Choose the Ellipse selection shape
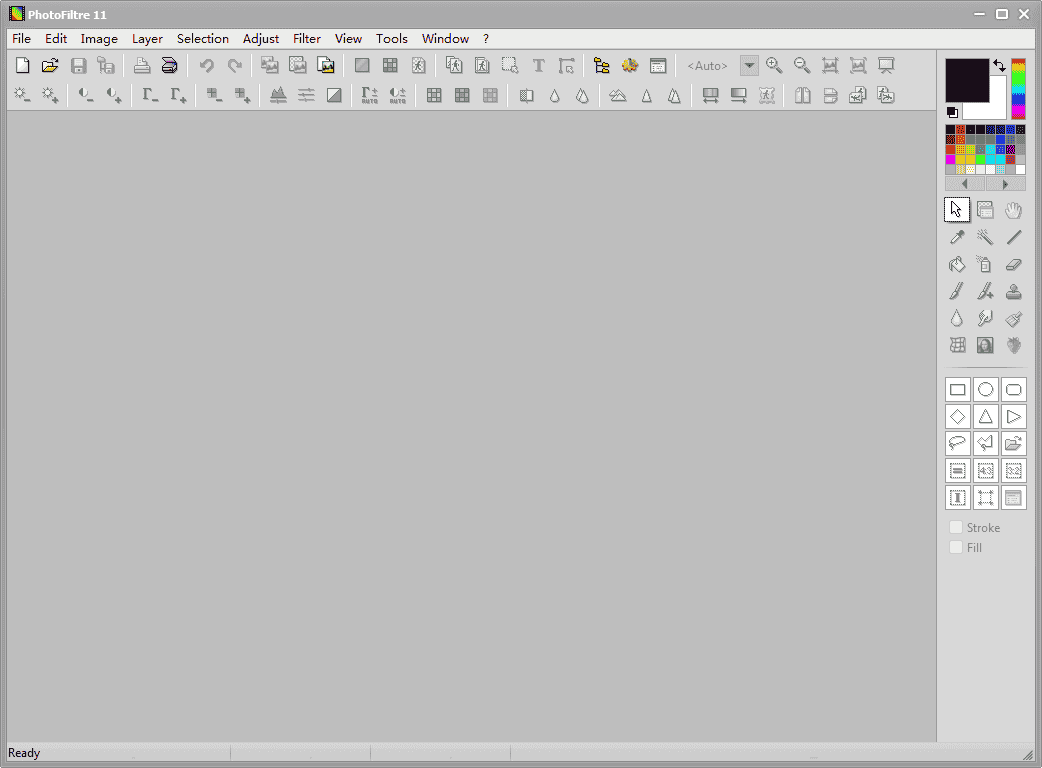Image resolution: width=1042 pixels, height=768 pixels. [985, 389]
